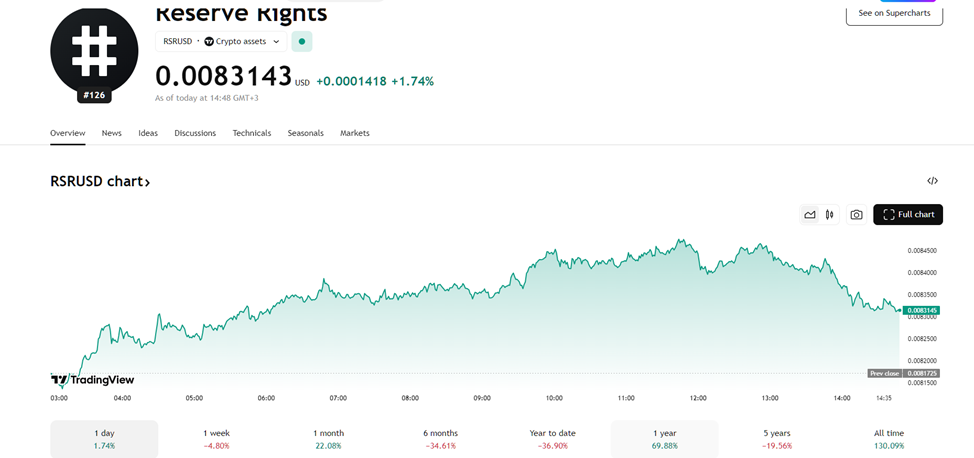Click the 07:00 time axis label
Screen dimensions: 974x458
(338, 398)
